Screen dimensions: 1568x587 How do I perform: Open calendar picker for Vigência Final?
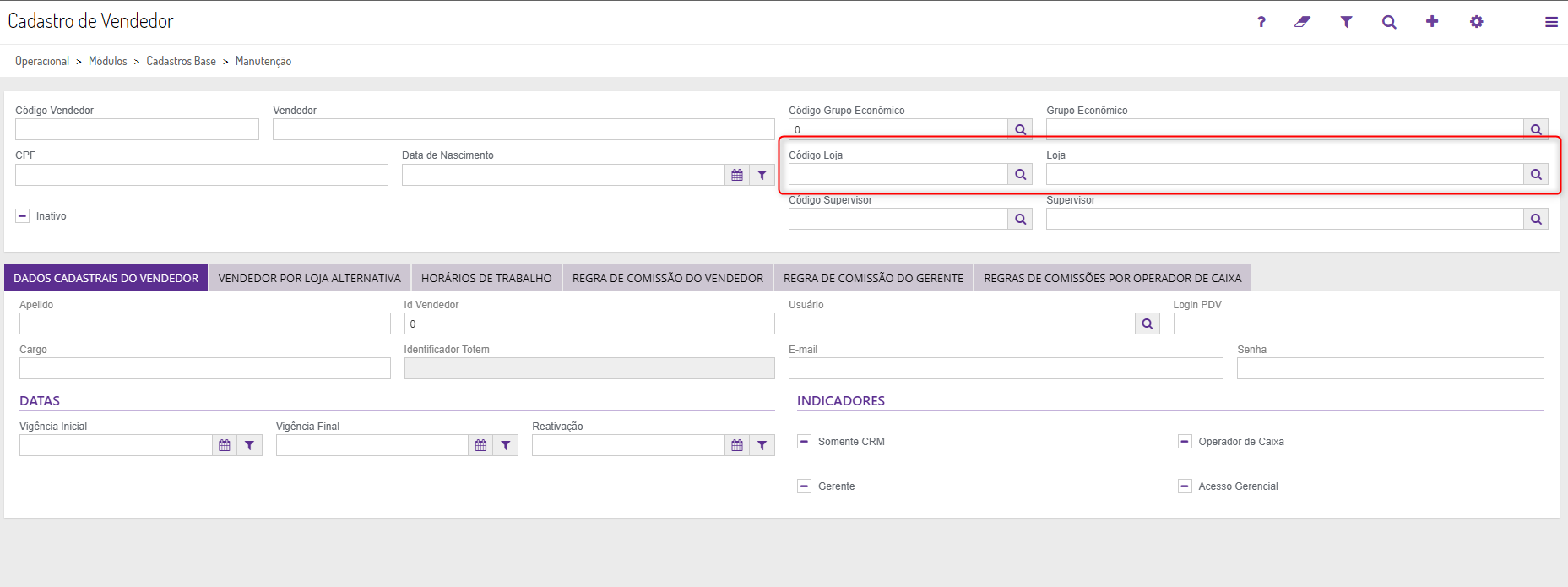pos(480,445)
